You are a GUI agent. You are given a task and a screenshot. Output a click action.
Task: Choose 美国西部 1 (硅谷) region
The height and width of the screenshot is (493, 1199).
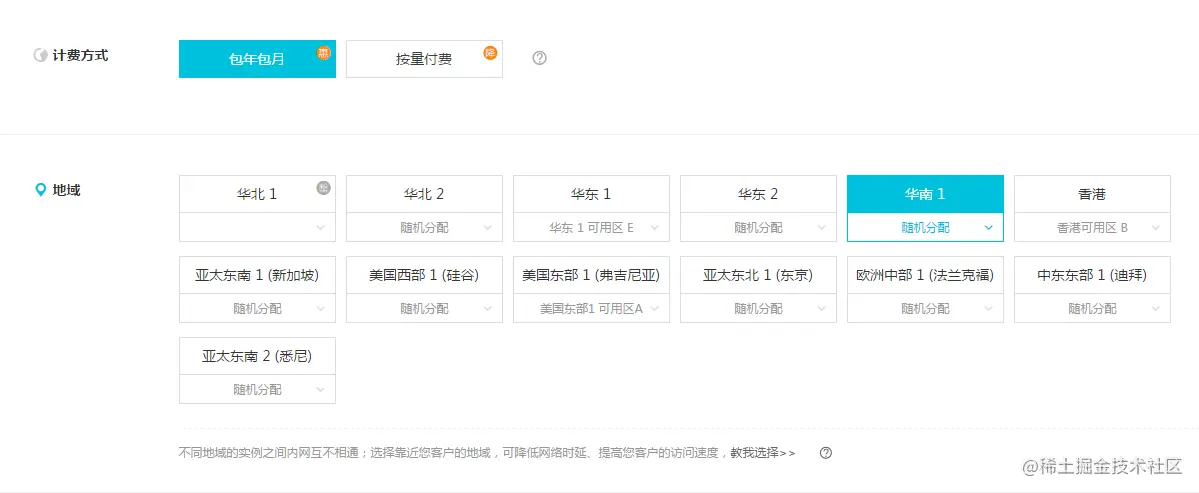tap(424, 275)
